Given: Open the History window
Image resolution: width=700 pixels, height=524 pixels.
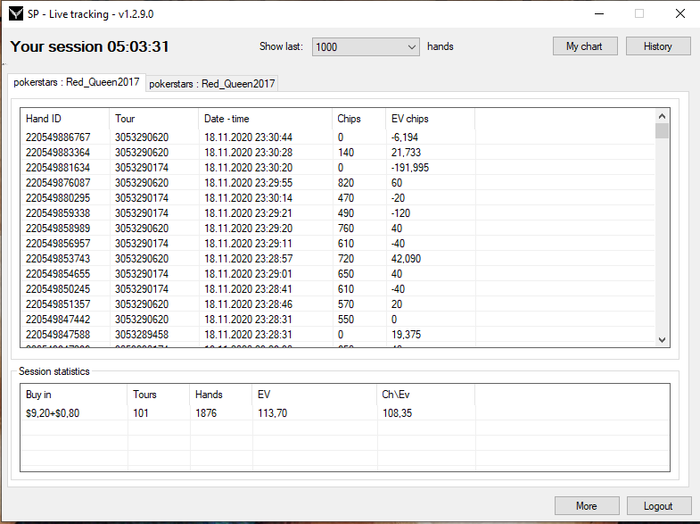Looking at the screenshot, I should pyautogui.click(x=658, y=46).
